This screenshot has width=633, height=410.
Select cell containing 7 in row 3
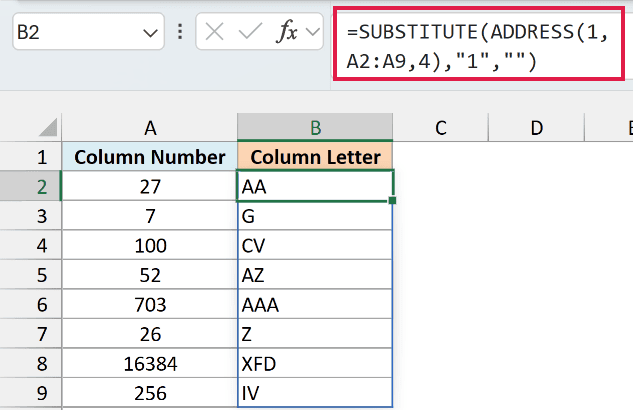150,216
